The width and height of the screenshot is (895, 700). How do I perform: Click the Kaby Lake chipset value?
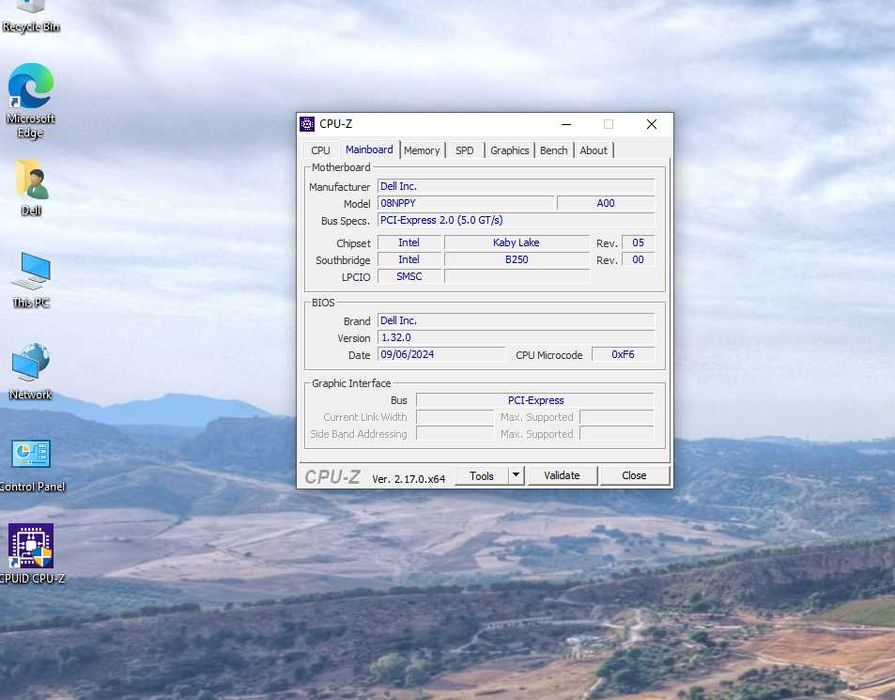(517, 243)
